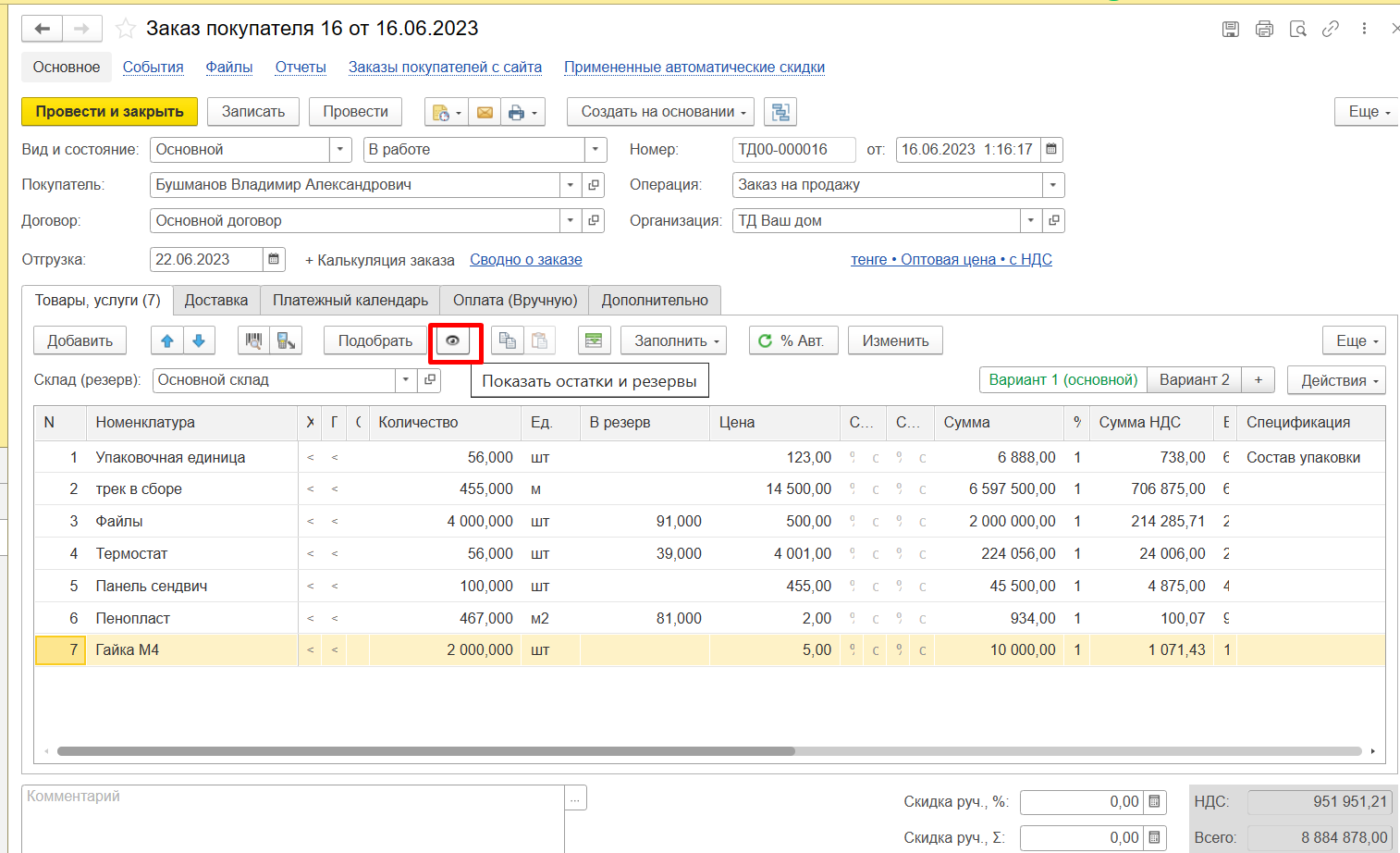Click the eye icon to show stock balances

pyautogui.click(x=453, y=341)
